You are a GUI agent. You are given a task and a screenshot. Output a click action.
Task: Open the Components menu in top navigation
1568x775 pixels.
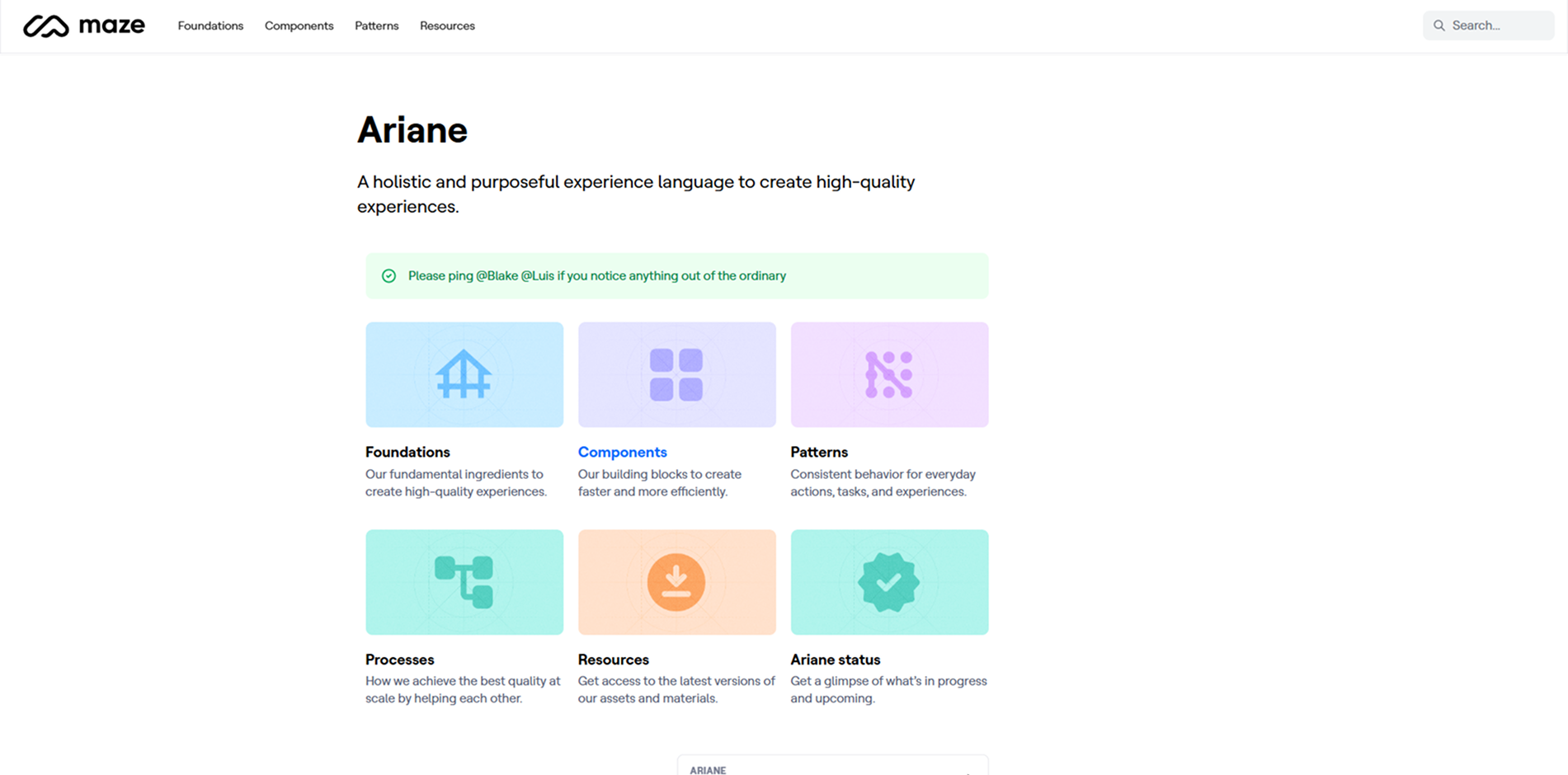coord(299,26)
